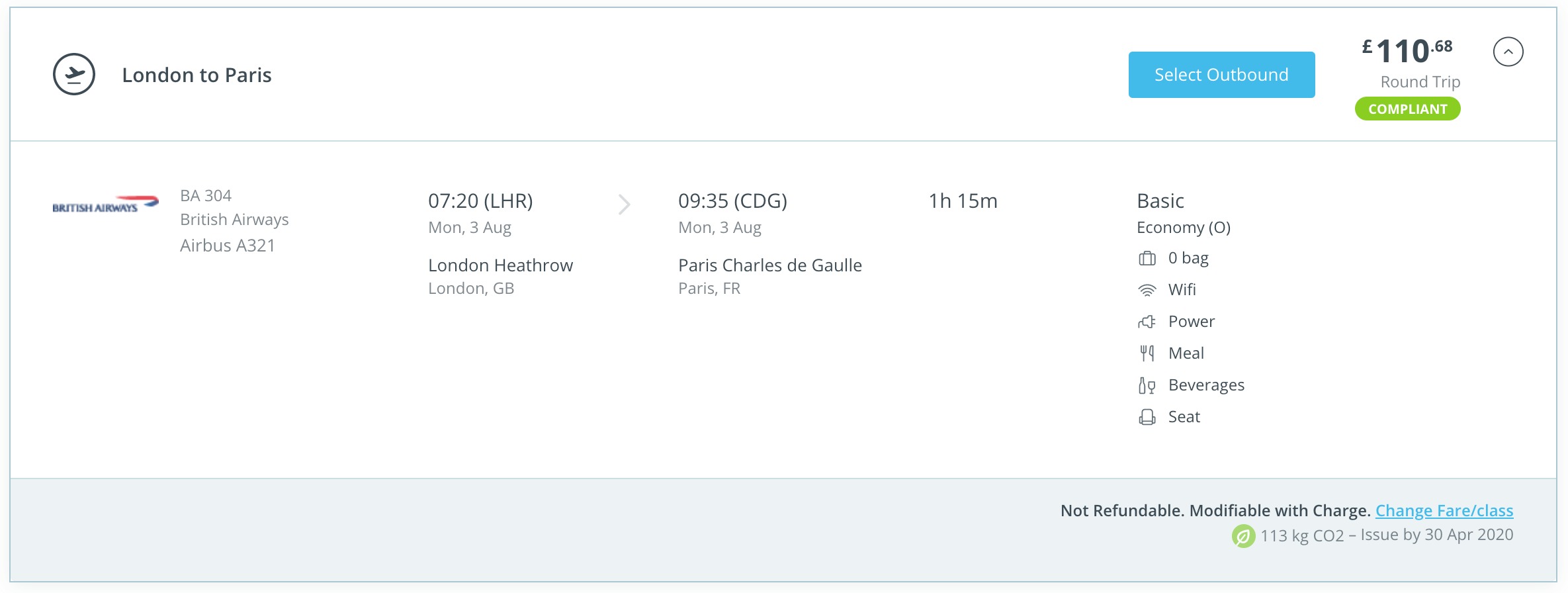1568x593 pixels.
Task: Click the Seat selection amenity icon
Action: tap(1146, 416)
